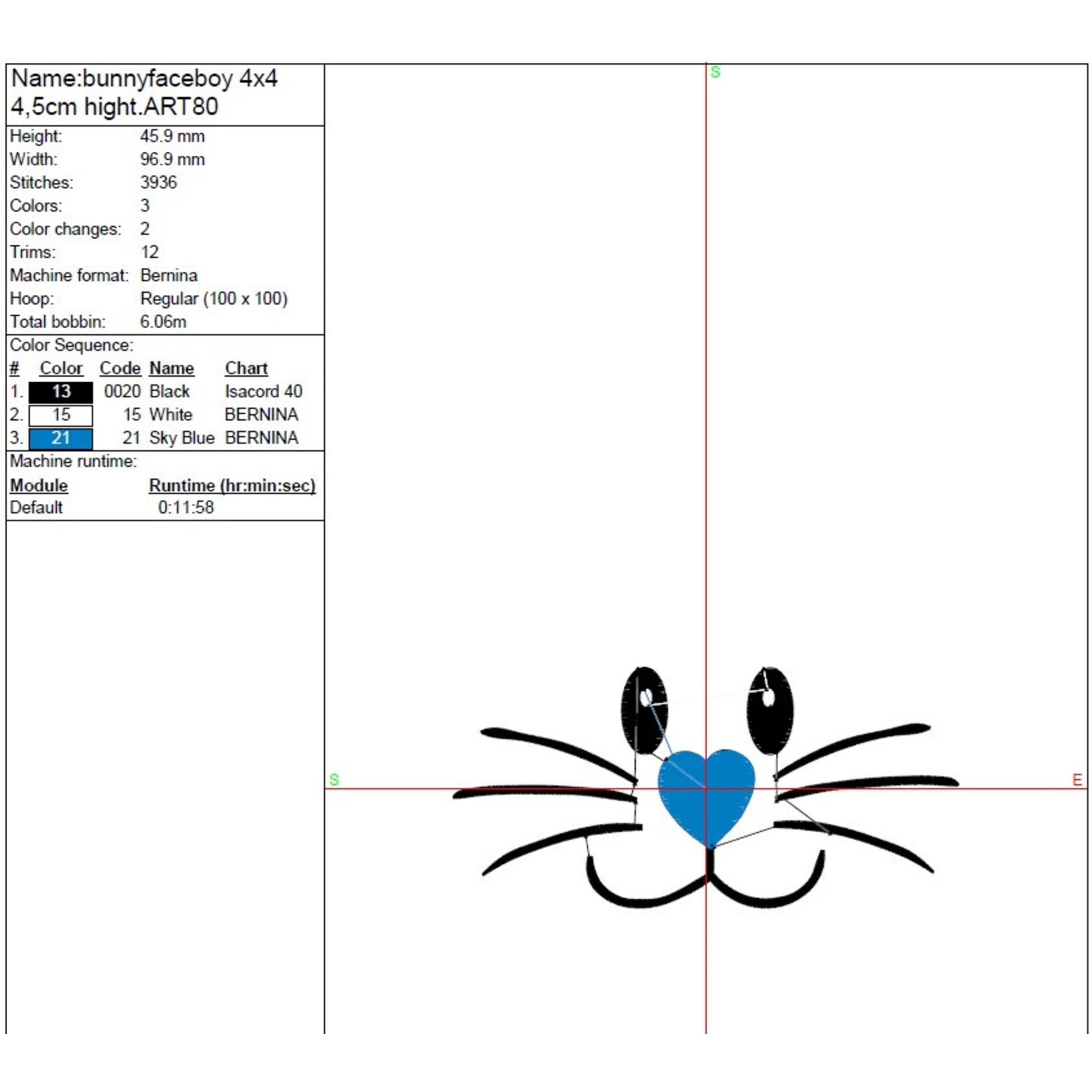Image resolution: width=1092 pixels, height=1092 pixels.
Task: Select the white color swatch numbered 15
Action: [x=61, y=415]
